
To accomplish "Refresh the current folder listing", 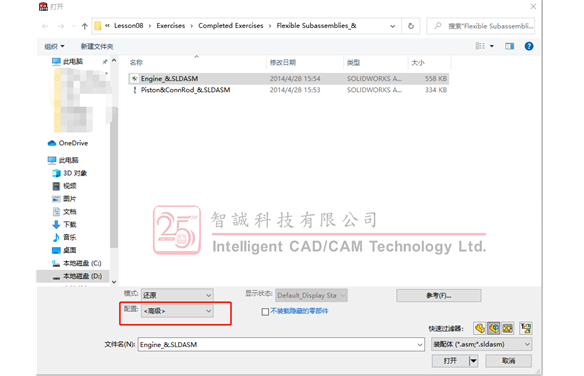I will click(x=411, y=26).
